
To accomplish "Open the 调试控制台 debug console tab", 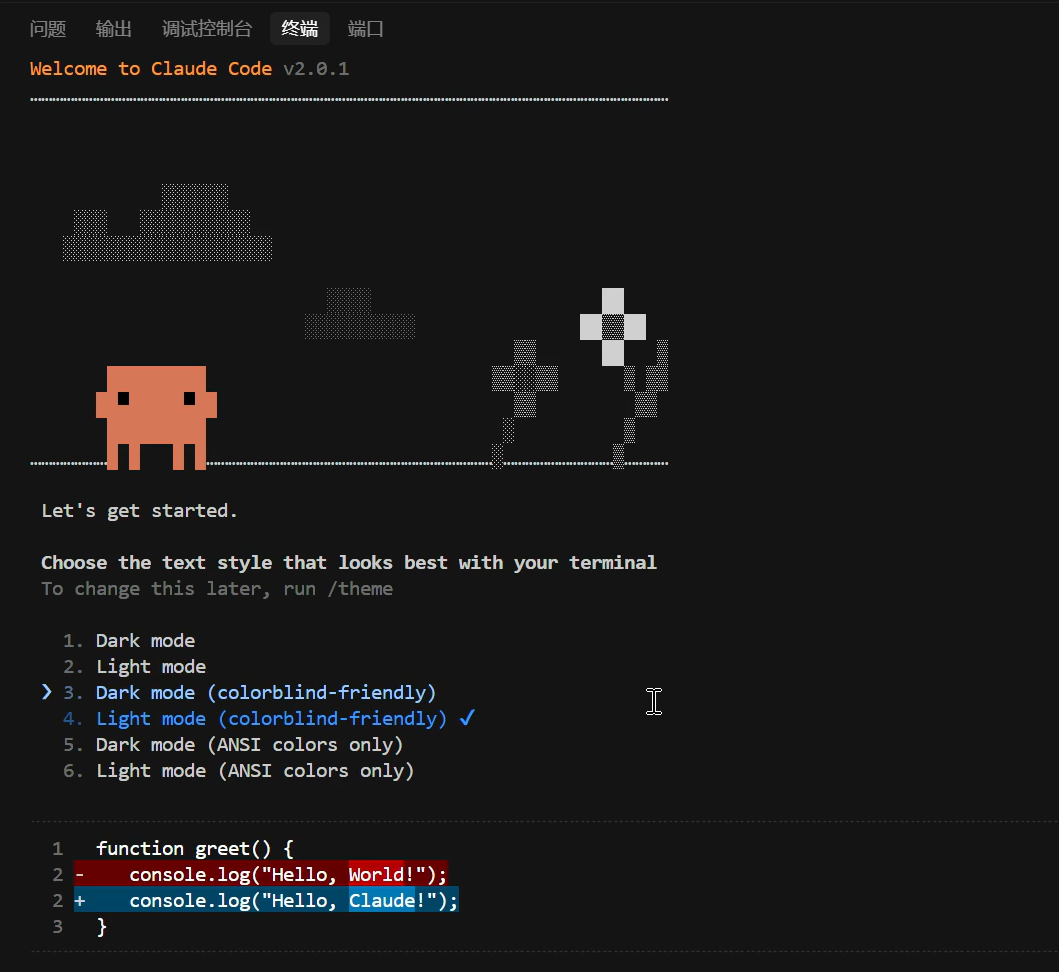I will point(207,29).
